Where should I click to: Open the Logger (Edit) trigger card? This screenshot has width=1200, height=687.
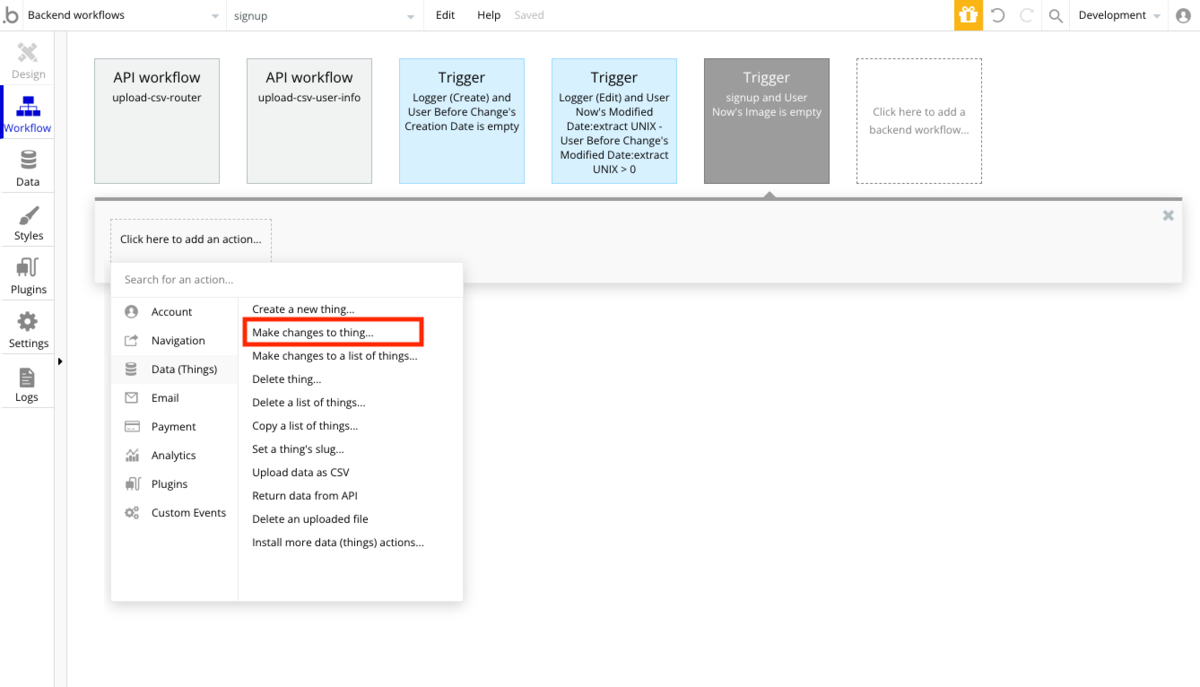tap(614, 121)
